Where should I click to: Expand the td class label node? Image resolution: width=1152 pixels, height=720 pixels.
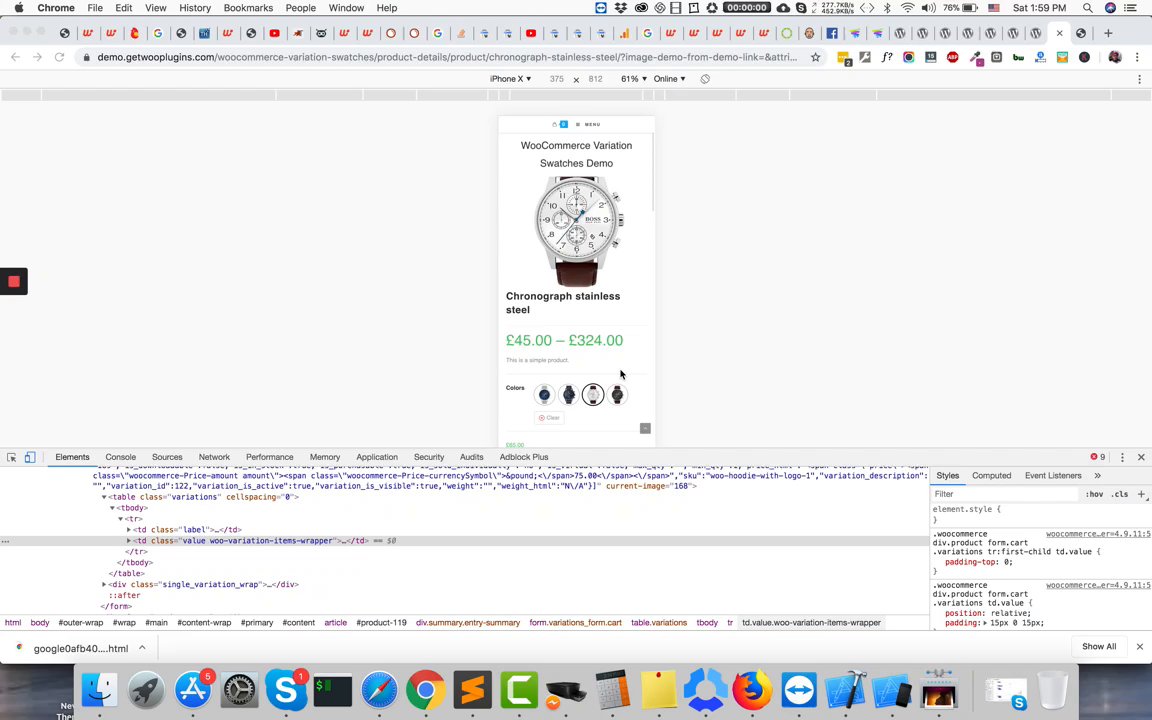pyautogui.click(x=129, y=530)
